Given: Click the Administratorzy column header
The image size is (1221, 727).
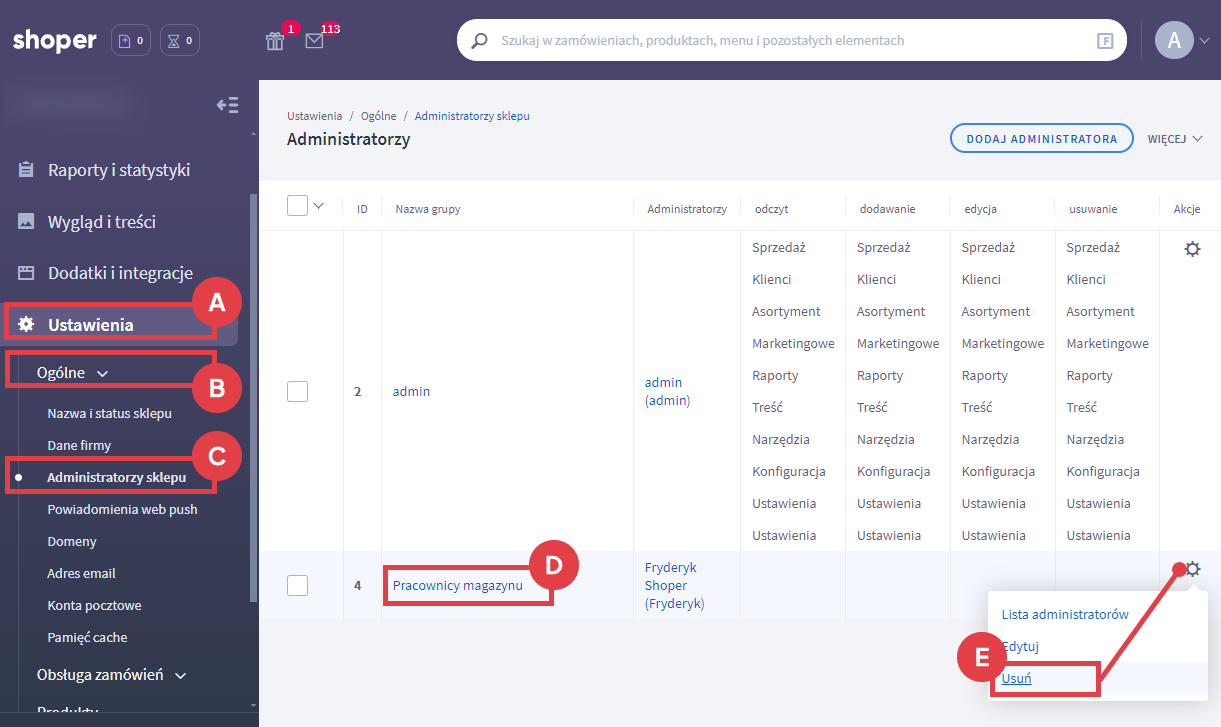Looking at the screenshot, I should pos(687,209).
